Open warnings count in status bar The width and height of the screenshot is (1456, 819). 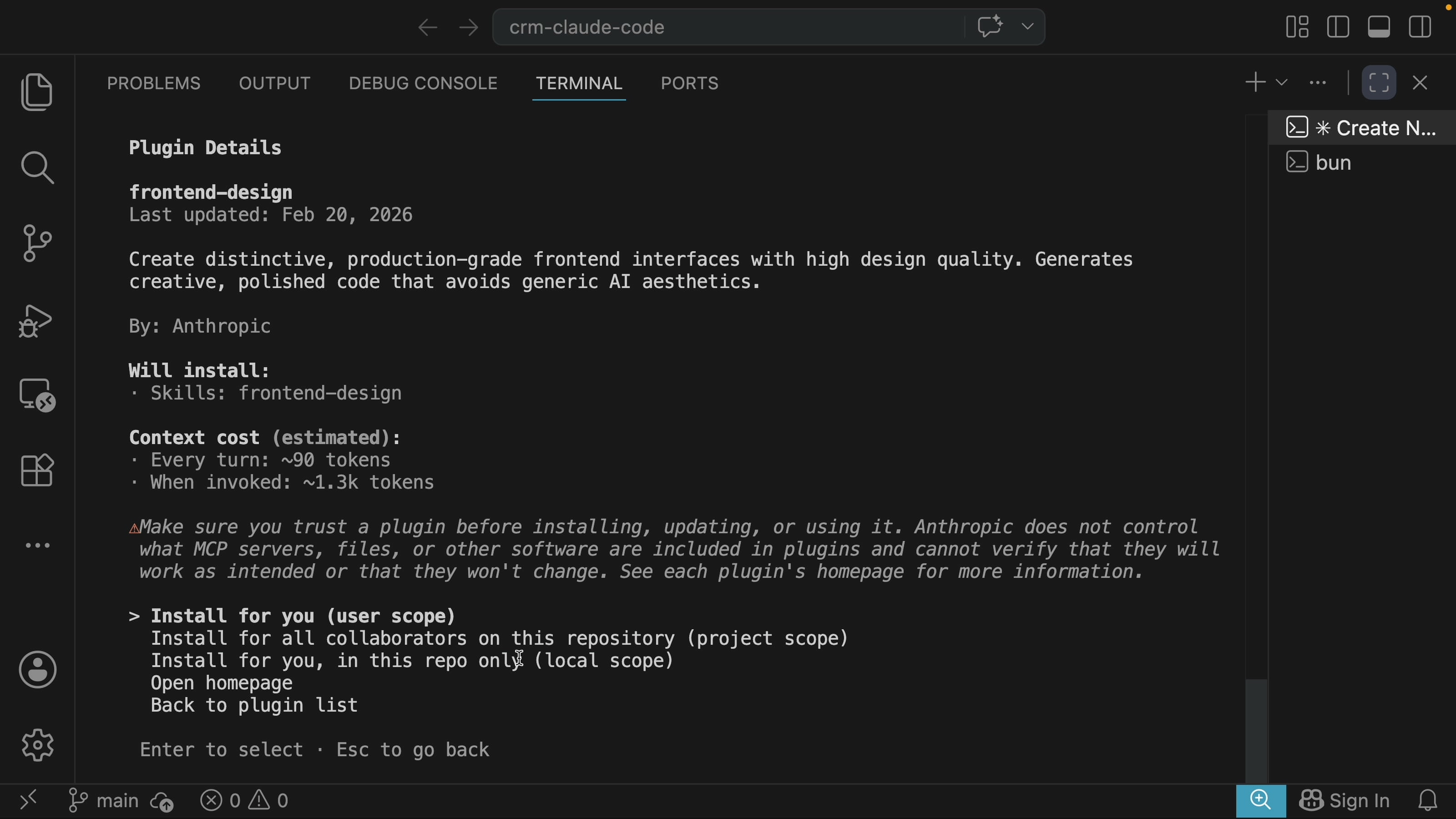click(x=269, y=800)
